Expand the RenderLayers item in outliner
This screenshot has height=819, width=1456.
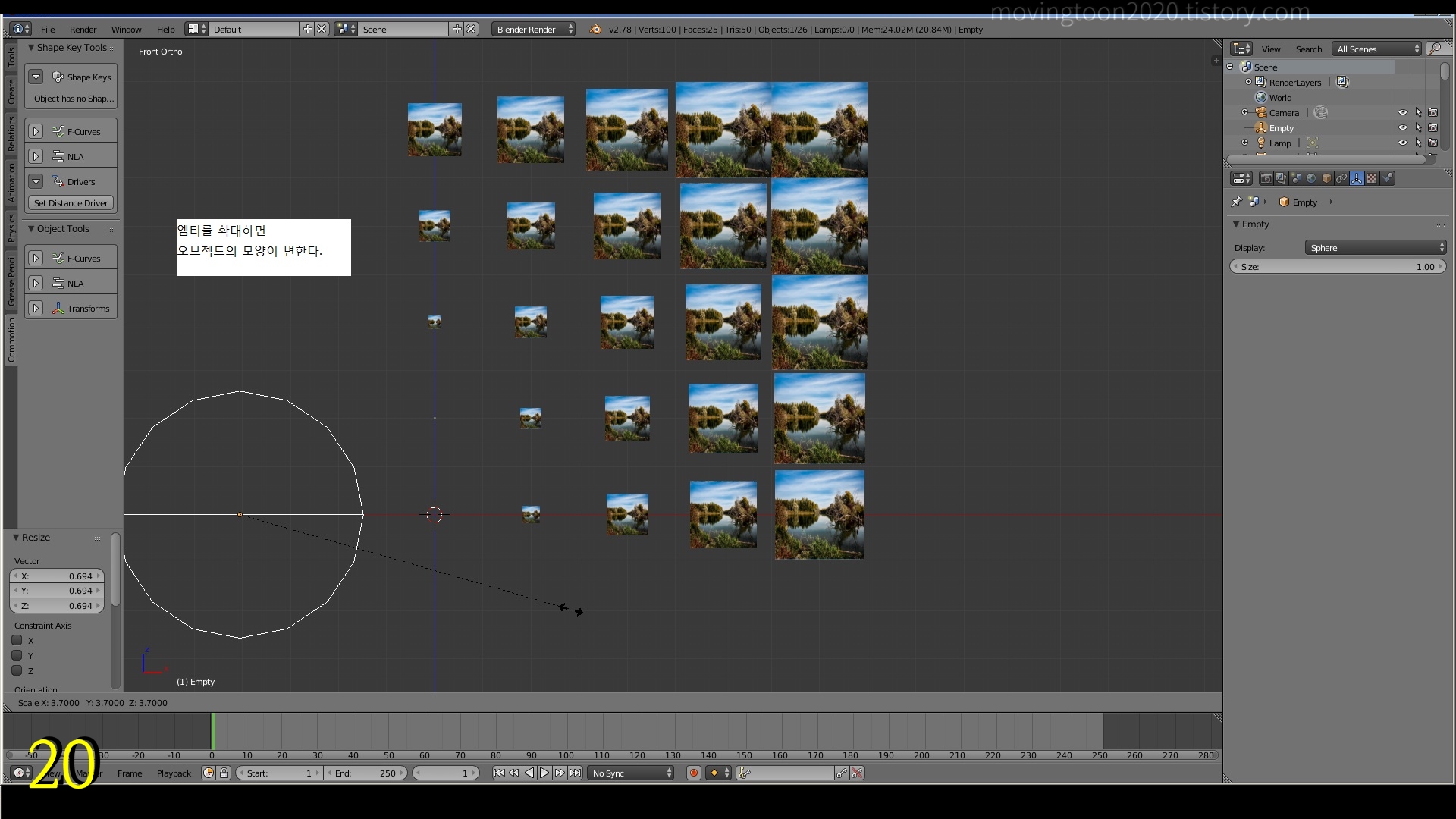point(1248,82)
